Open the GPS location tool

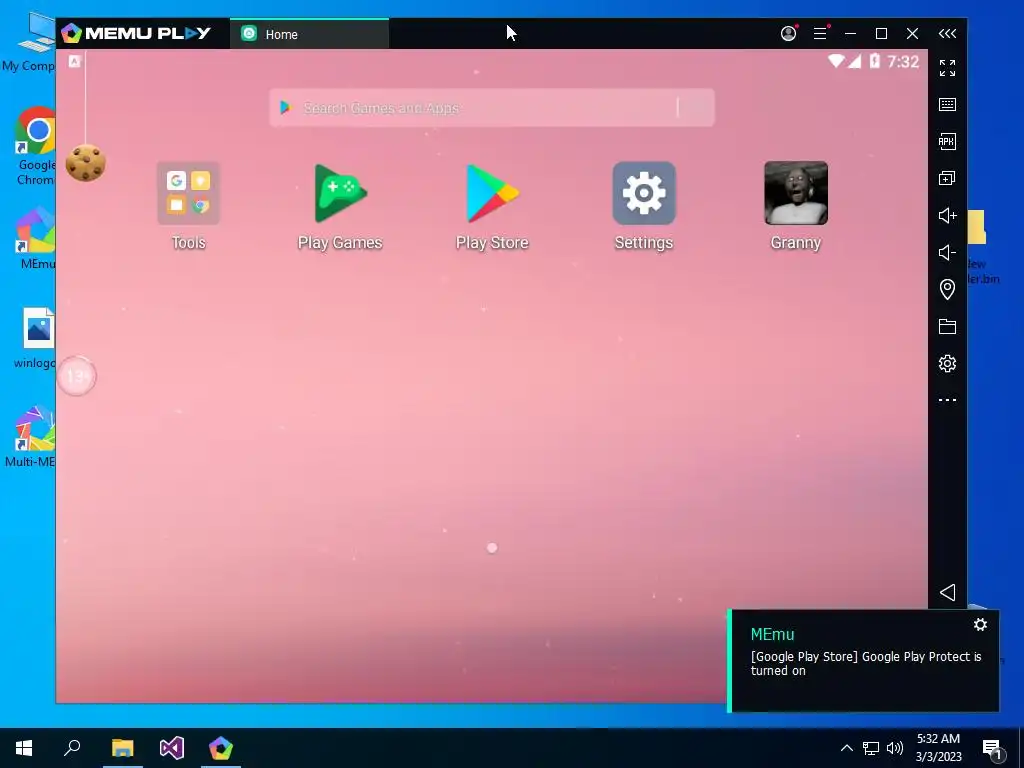coord(947,289)
